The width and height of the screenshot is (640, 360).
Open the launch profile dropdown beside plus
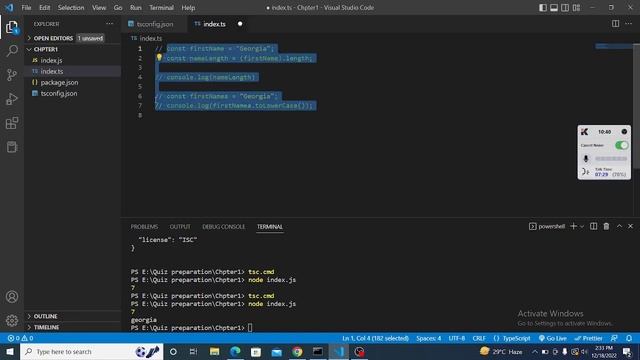582,227
